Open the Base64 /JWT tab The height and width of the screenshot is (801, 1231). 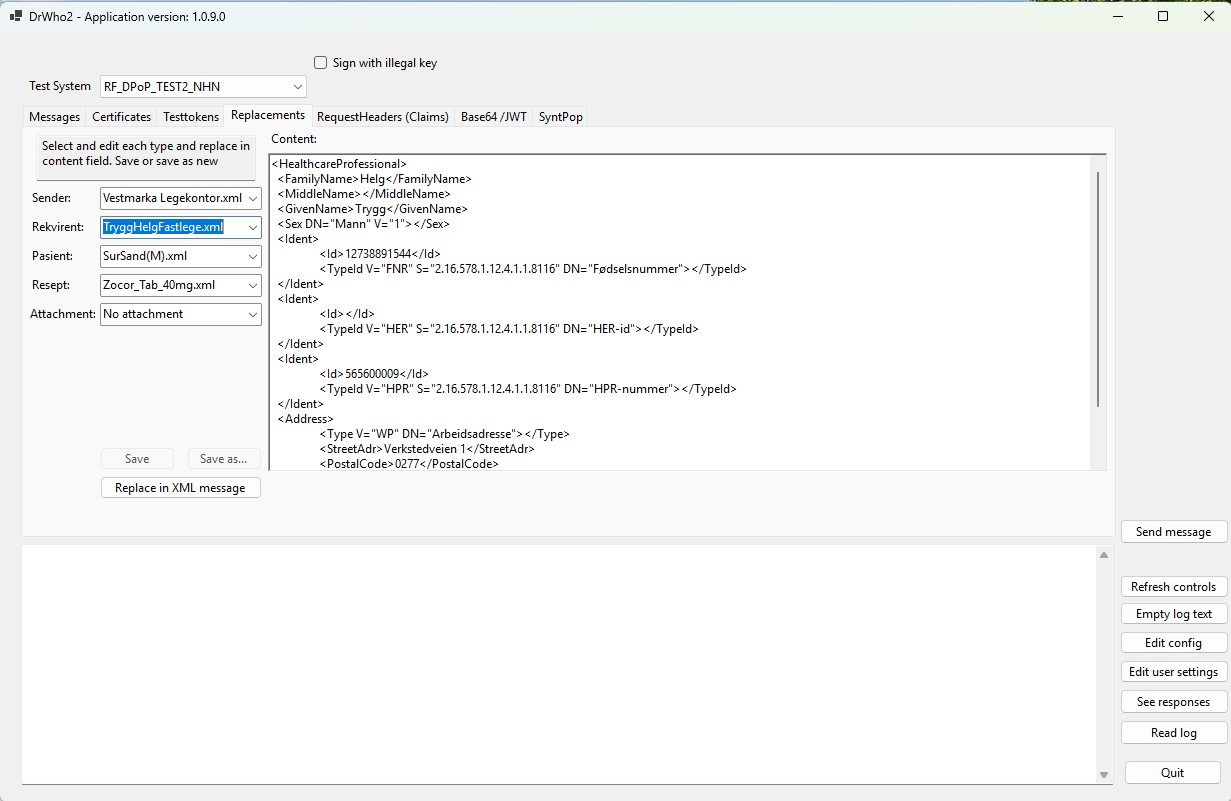[493, 117]
